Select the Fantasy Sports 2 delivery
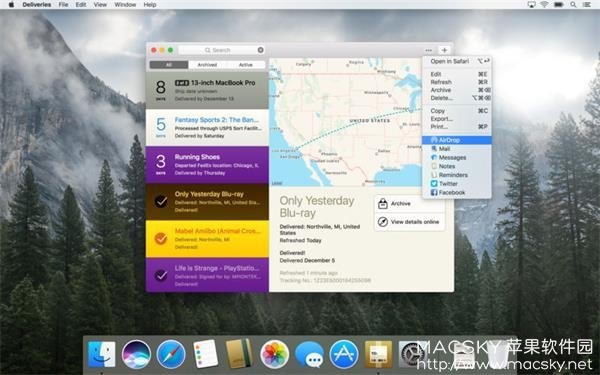Viewport: 600px width, 375px height. coord(207,127)
